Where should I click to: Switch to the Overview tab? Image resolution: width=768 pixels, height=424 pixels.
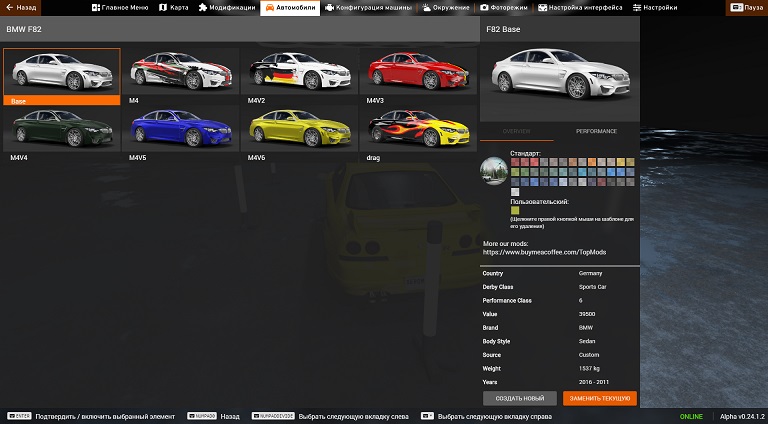point(517,131)
